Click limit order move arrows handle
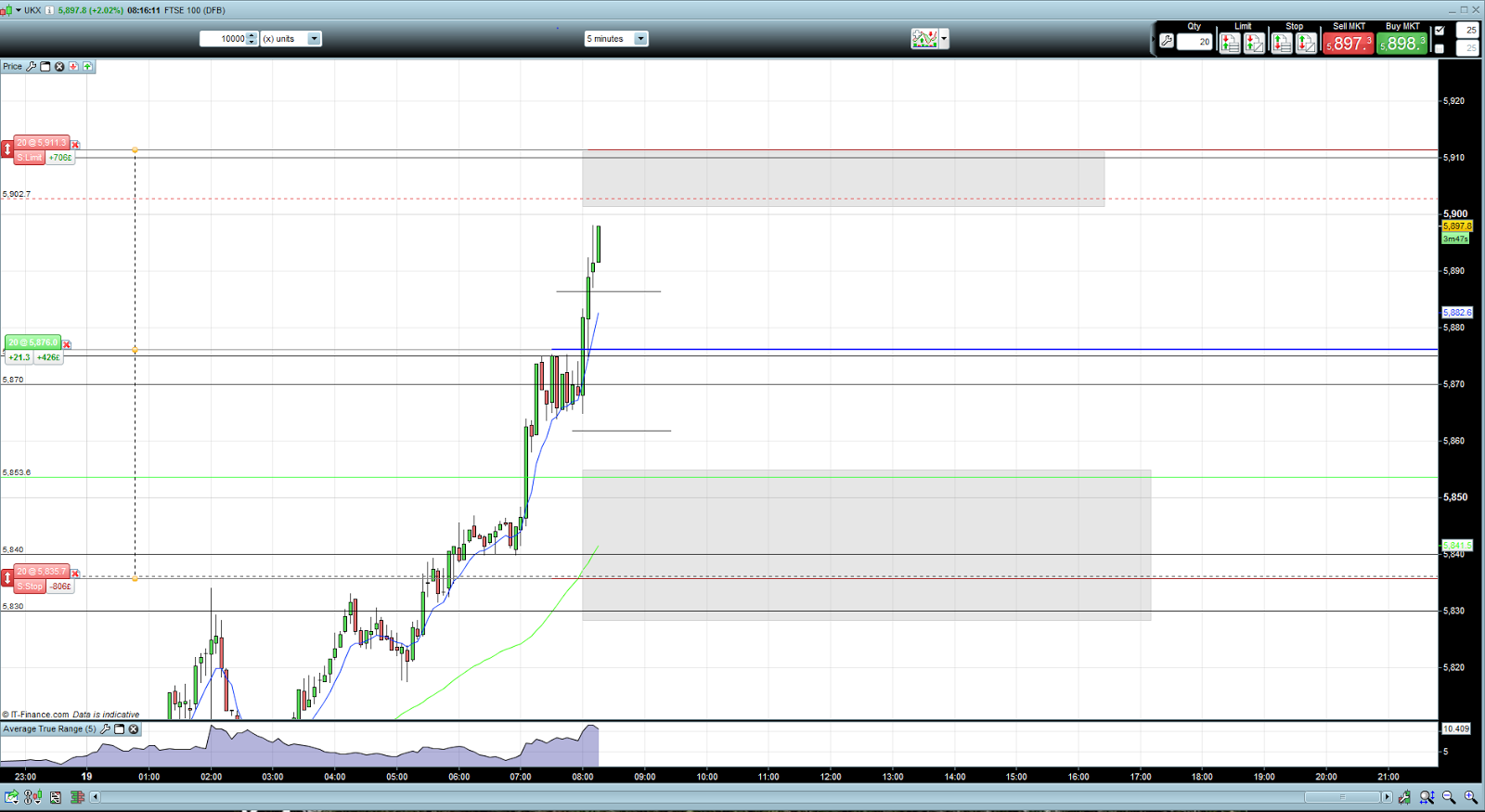This screenshot has height=812, width=1485. [7, 148]
